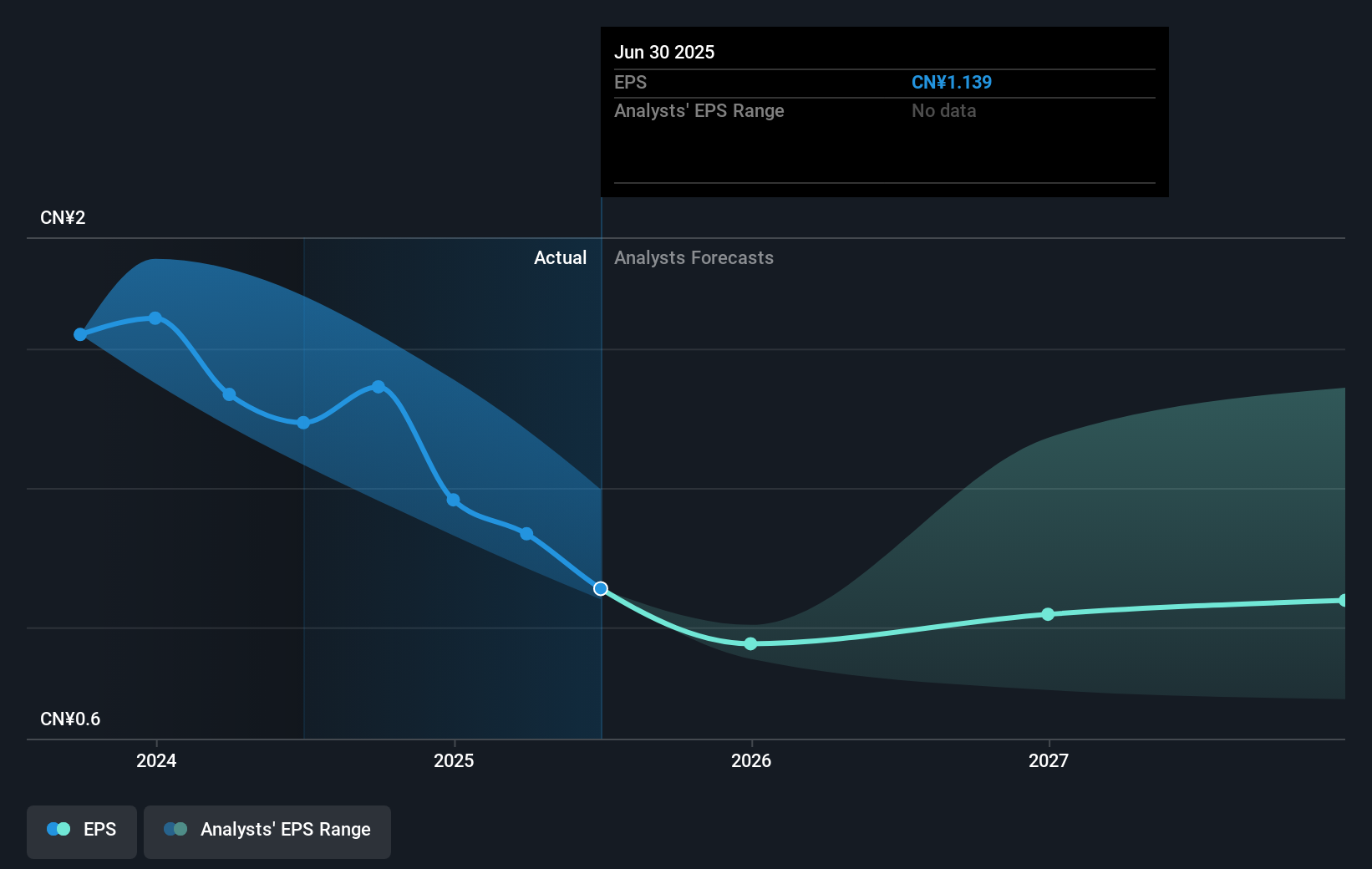Click the Actual section label

tap(560, 258)
